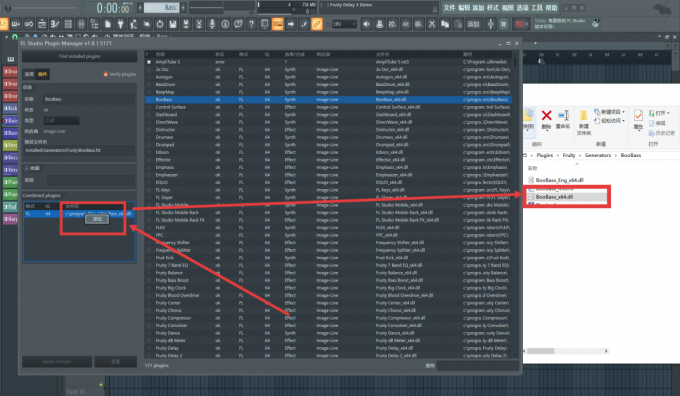Click the right arrow icon in toolbar
Viewport: 680px width, 396px height.
[291, 24]
